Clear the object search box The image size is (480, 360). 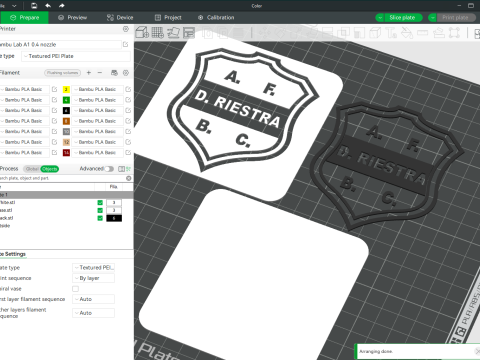tap(129, 178)
